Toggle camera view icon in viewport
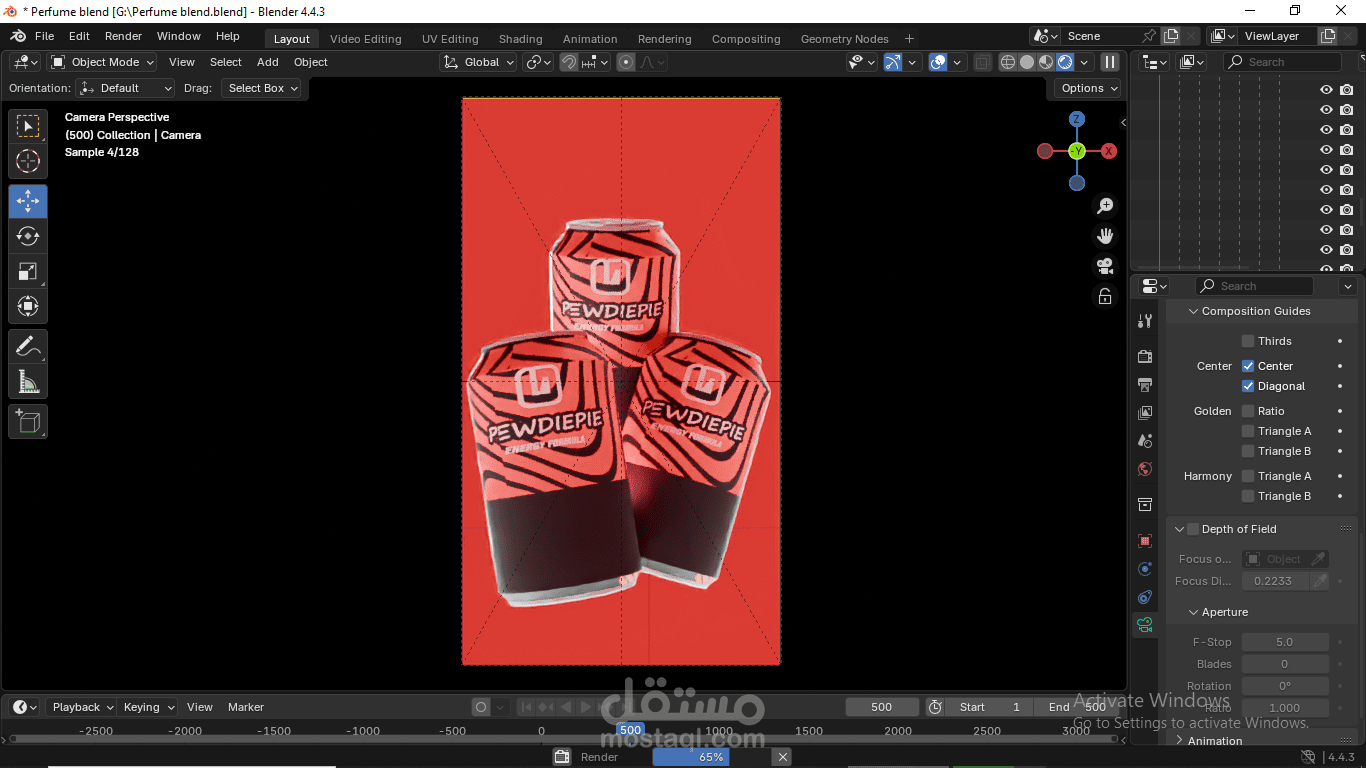Viewport: 1366px width, 768px height. [1105, 266]
